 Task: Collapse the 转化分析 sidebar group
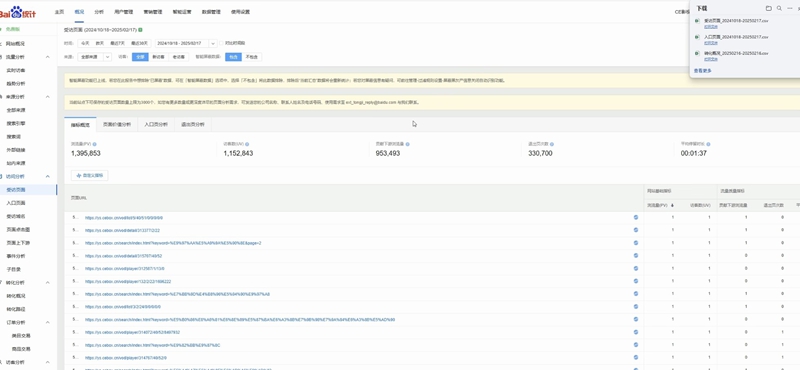pos(48,283)
